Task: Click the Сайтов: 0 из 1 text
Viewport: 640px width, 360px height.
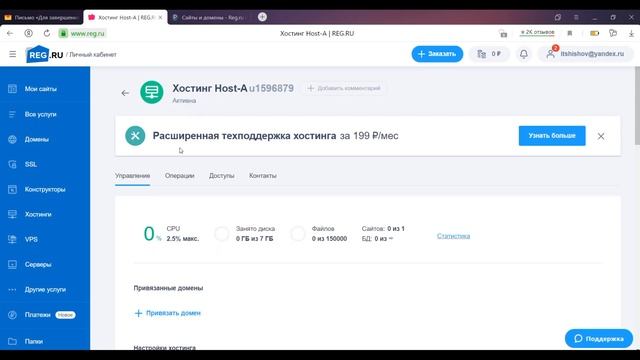Action: (383, 229)
